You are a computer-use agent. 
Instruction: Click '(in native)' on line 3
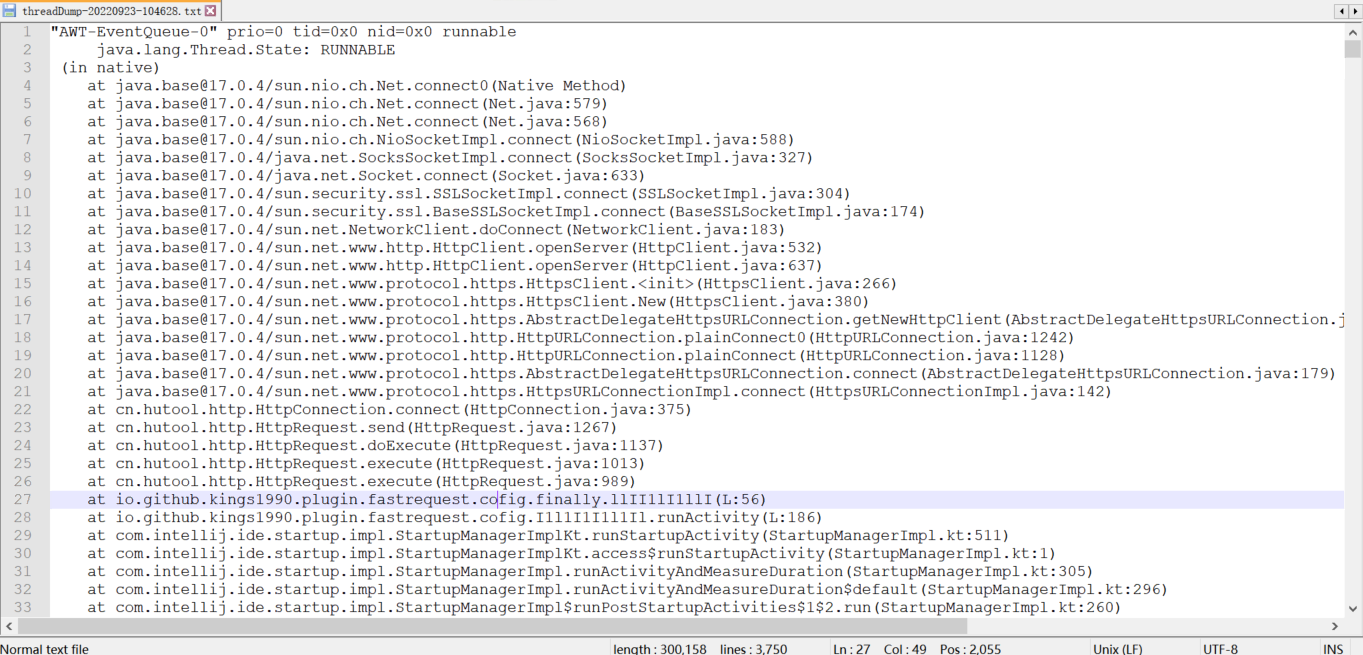[110, 68]
